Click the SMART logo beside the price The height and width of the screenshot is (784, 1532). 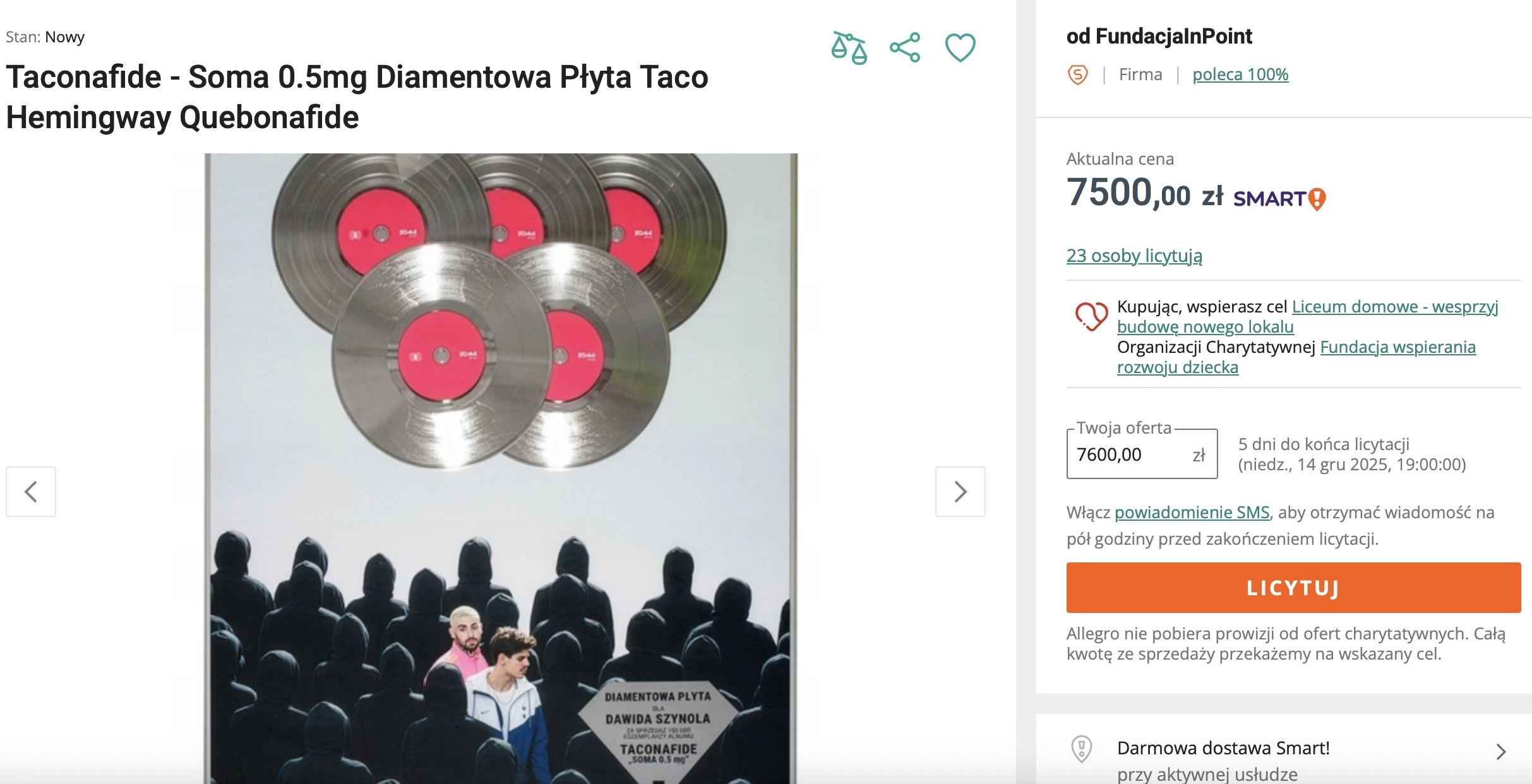1279,199
